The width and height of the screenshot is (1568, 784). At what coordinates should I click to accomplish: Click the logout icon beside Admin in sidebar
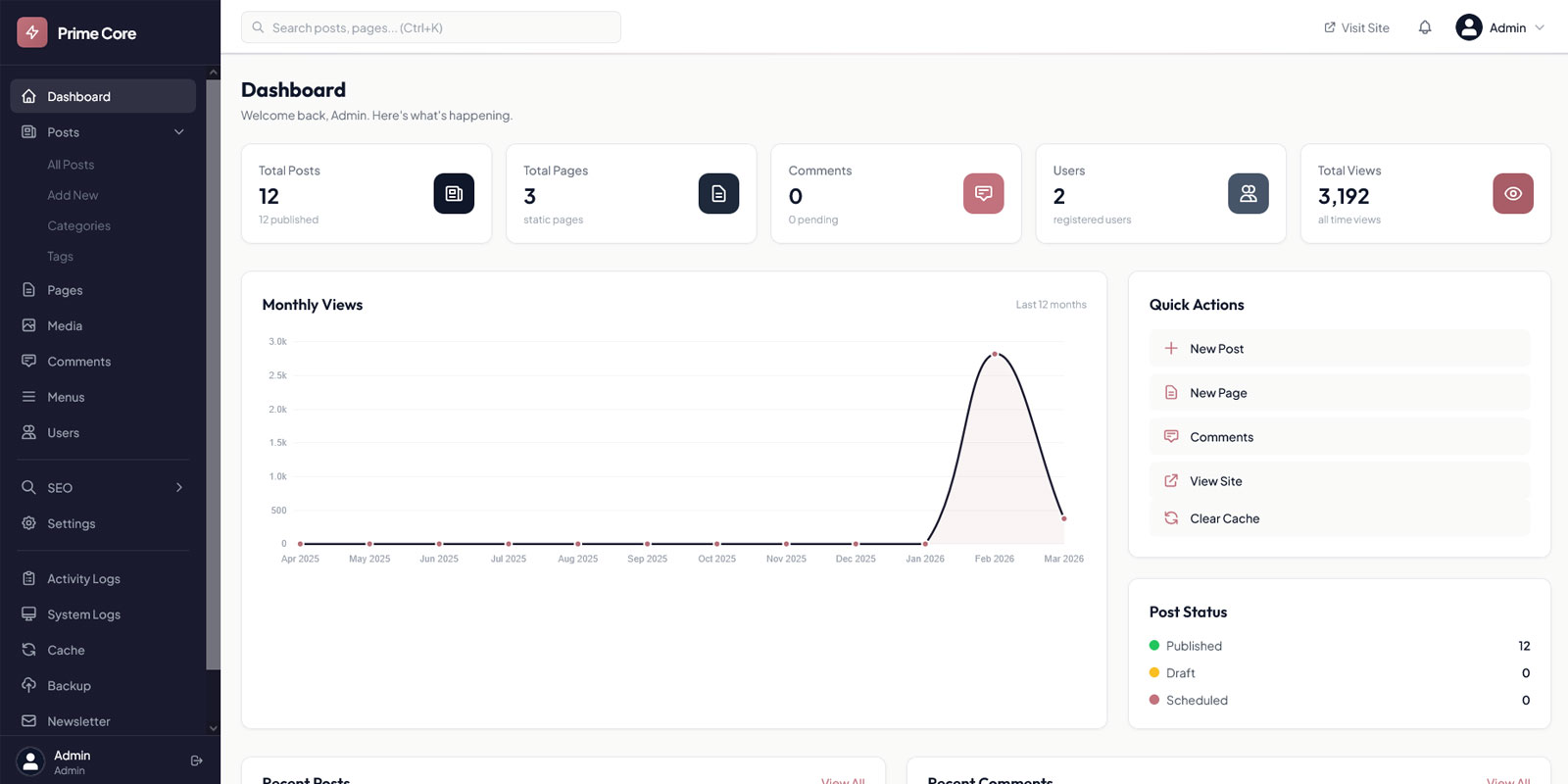tap(196, 760)
